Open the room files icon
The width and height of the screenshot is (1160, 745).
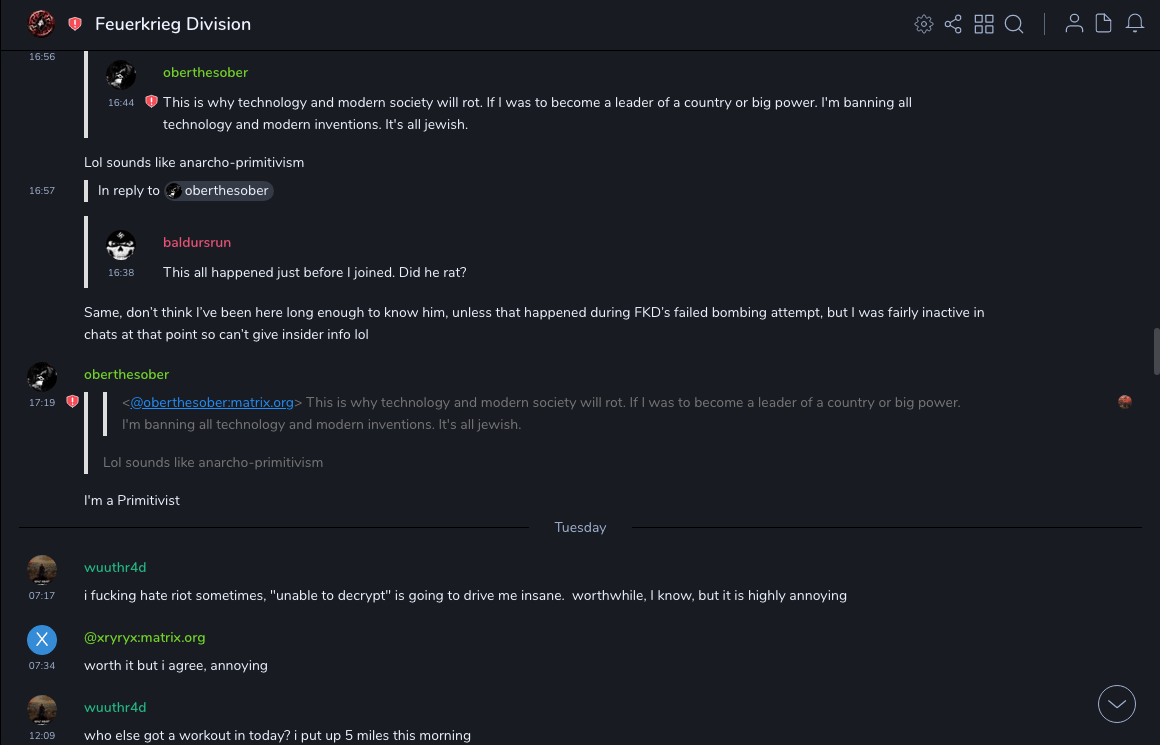1104,24
